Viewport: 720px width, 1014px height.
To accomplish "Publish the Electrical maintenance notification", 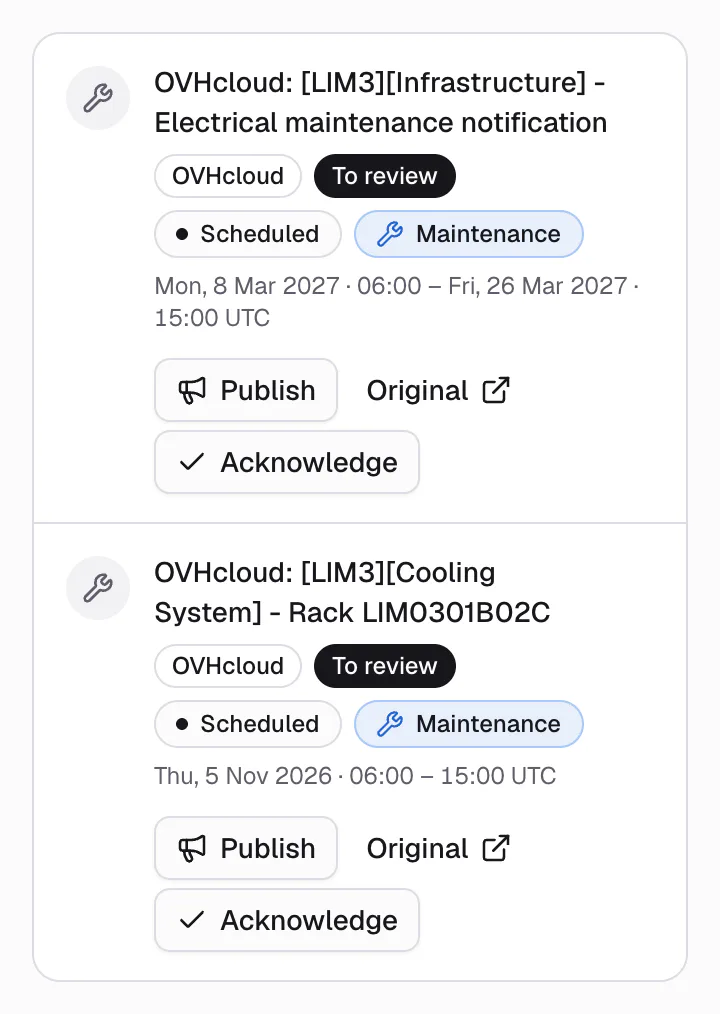I will (246, 390).
